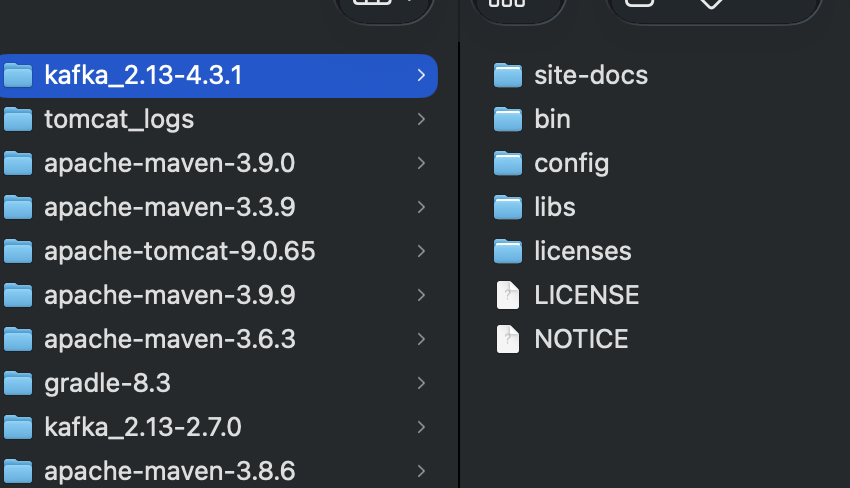This screenshot has height=488, width=850.
Task: Click the libs folder icon
Action: (x=508, y=207)
